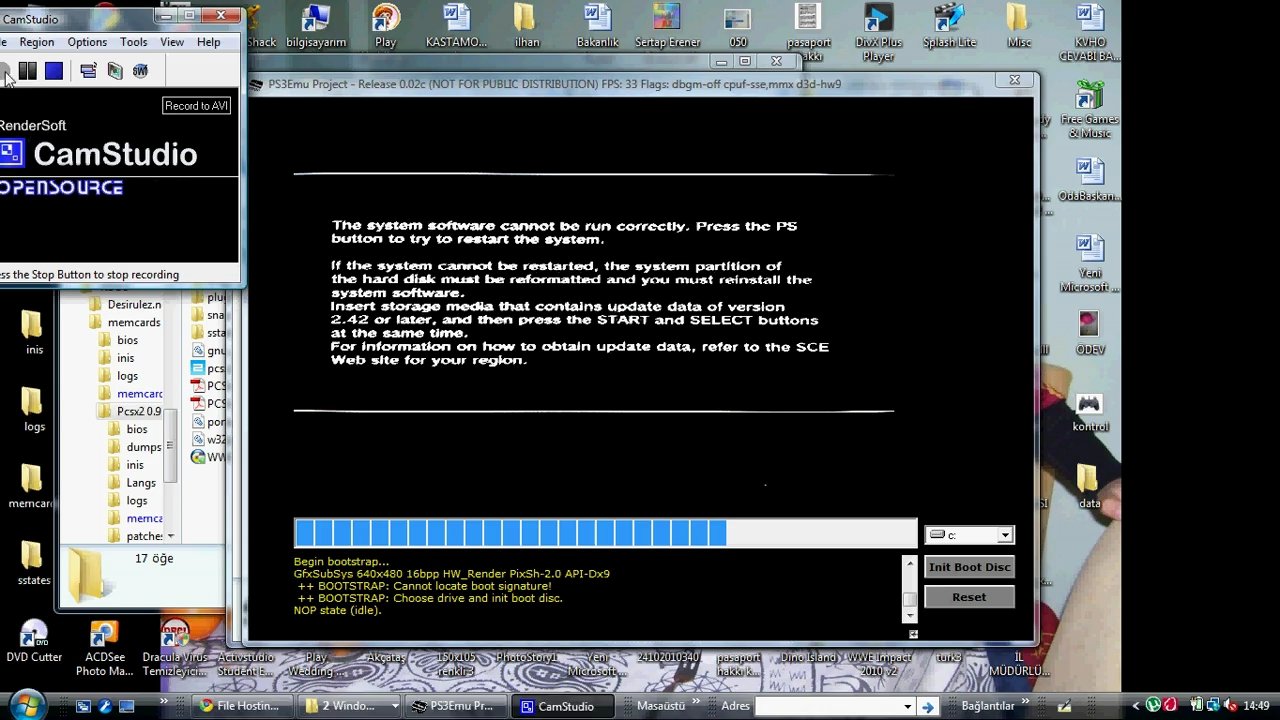Select Free Games & Music icon
Screen dimensions: 1280x720
coord(1089,110)
